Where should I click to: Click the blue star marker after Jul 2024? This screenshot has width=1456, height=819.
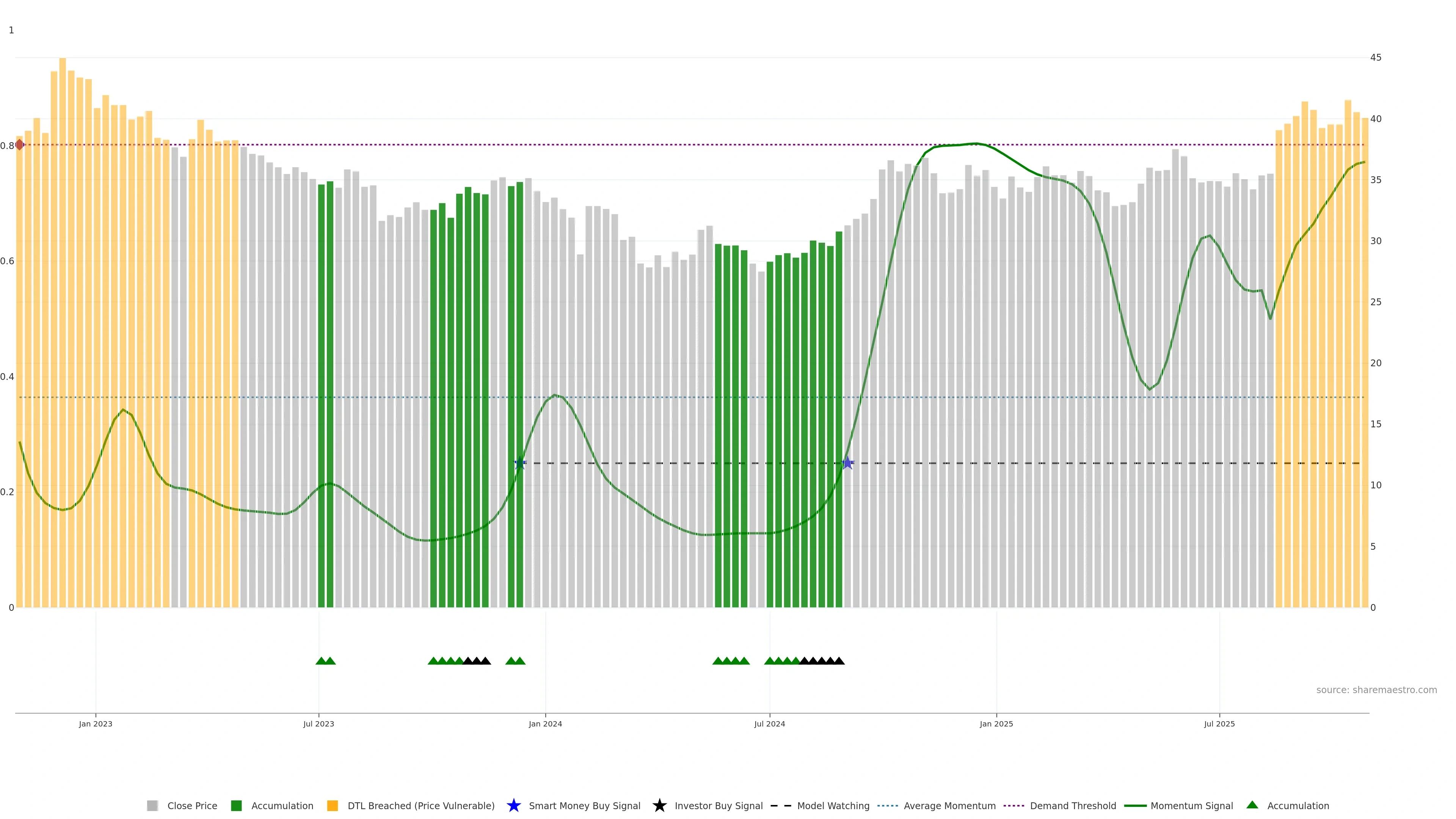pos(847,463)
